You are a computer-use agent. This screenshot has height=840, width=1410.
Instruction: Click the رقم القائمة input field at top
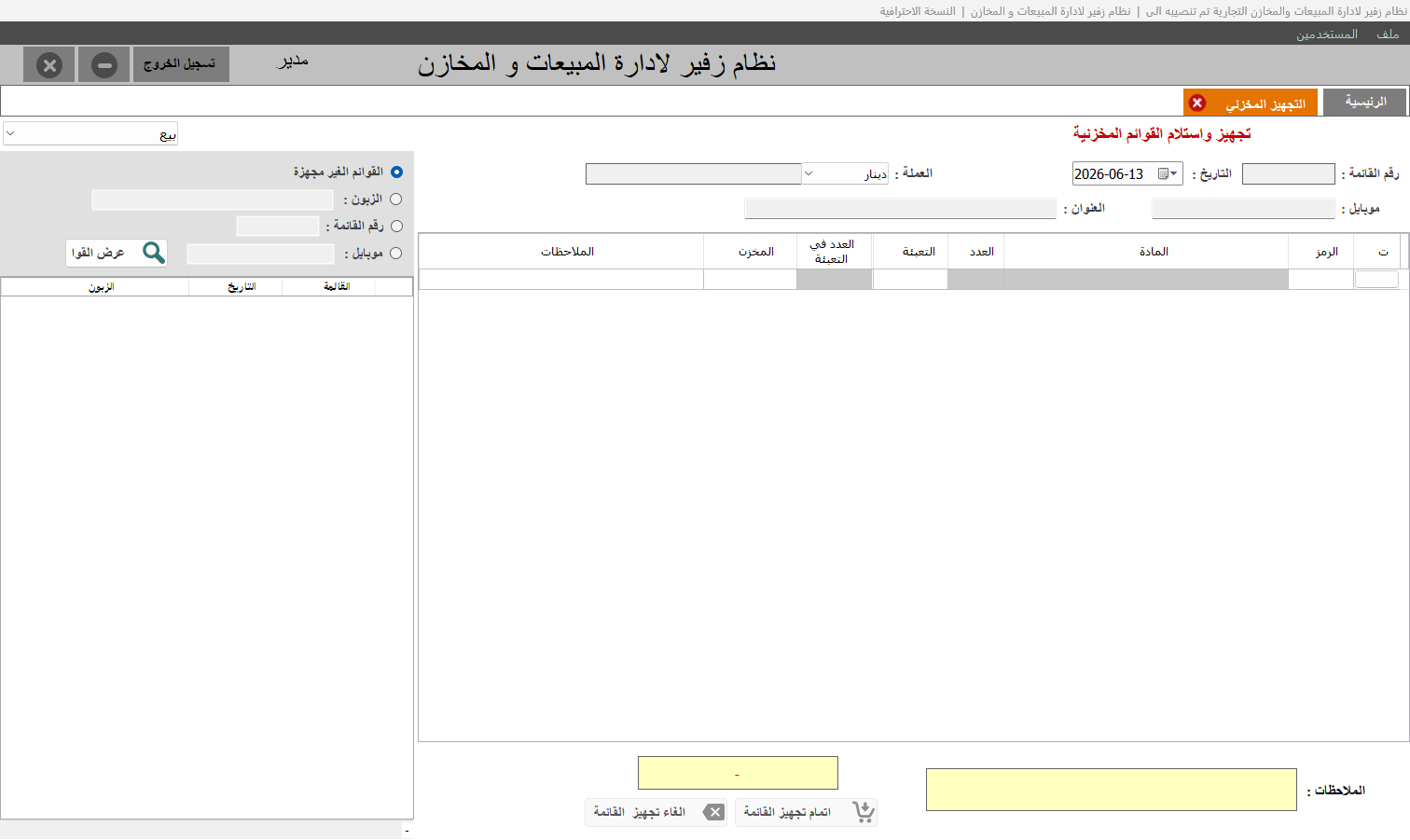click(1289, 173)
